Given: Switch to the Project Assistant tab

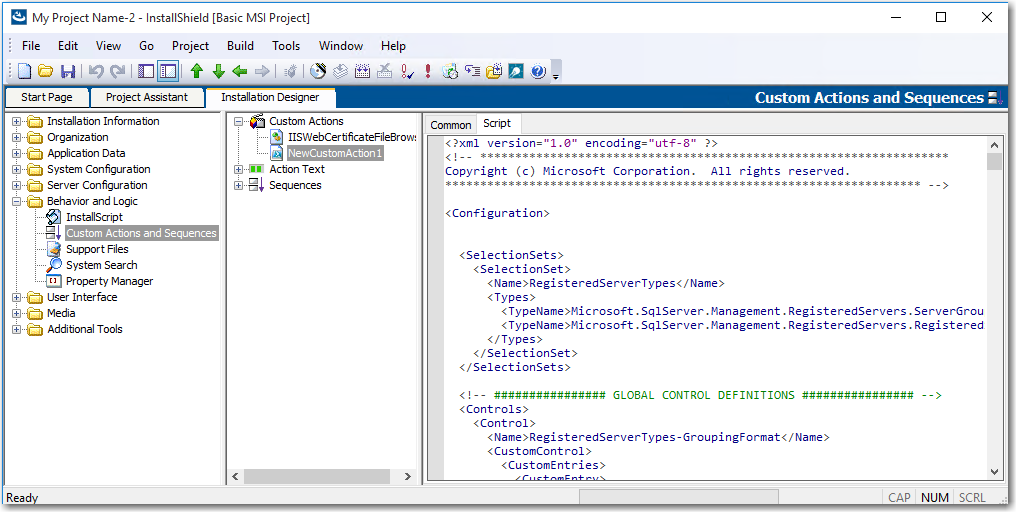Looking at the screenshot, I should [x=146, y=97].
